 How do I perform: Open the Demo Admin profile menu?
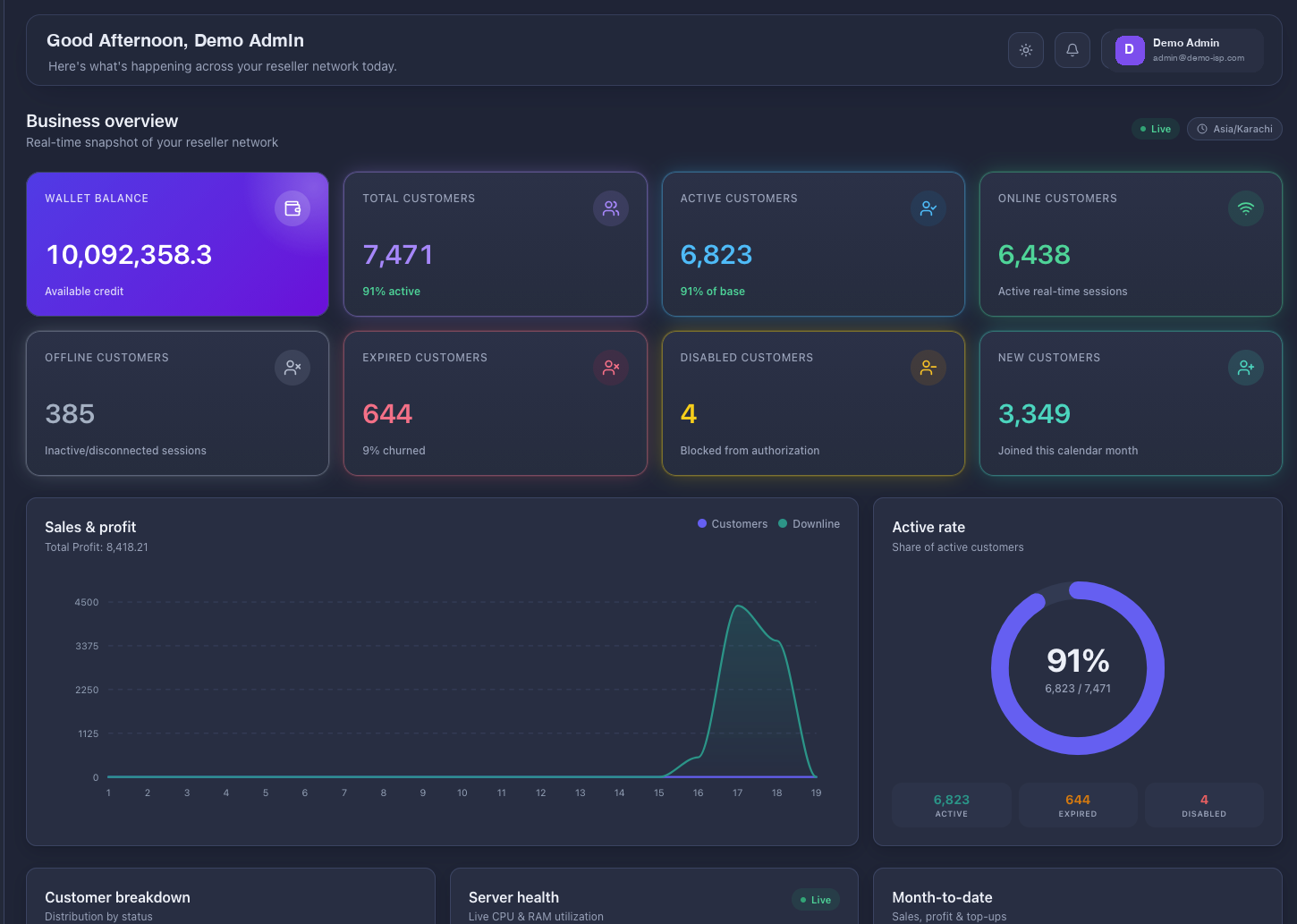[x=1183, y=50]
